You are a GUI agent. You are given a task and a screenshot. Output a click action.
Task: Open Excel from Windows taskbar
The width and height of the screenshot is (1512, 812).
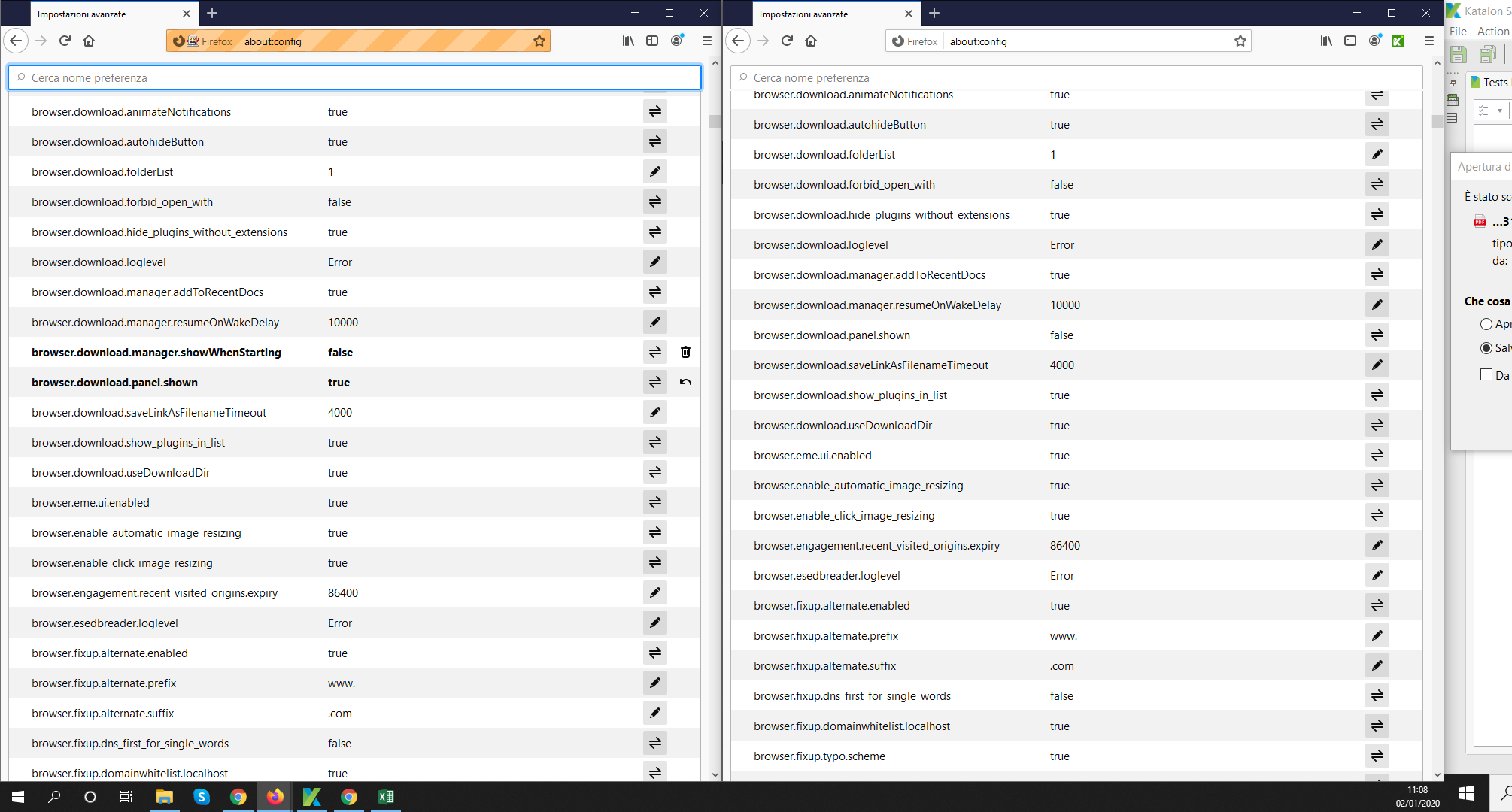[x=385, y=797]
